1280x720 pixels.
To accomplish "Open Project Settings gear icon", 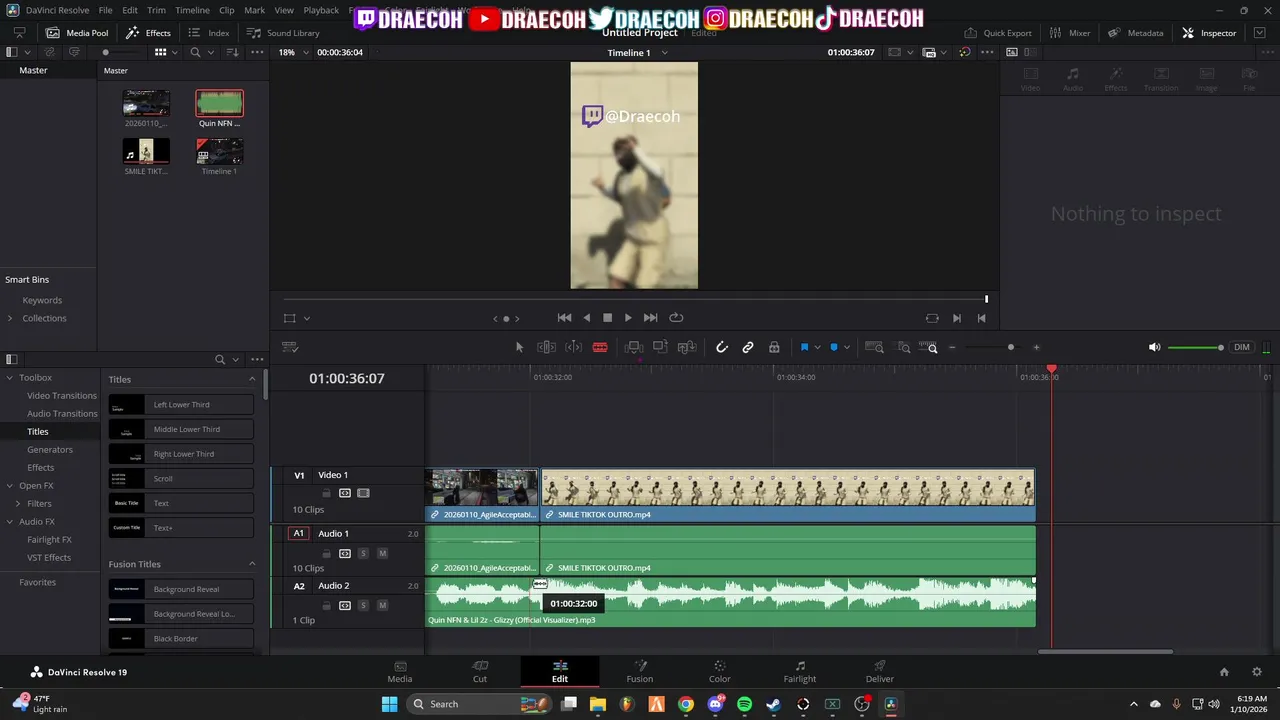I will (1257, 672).
